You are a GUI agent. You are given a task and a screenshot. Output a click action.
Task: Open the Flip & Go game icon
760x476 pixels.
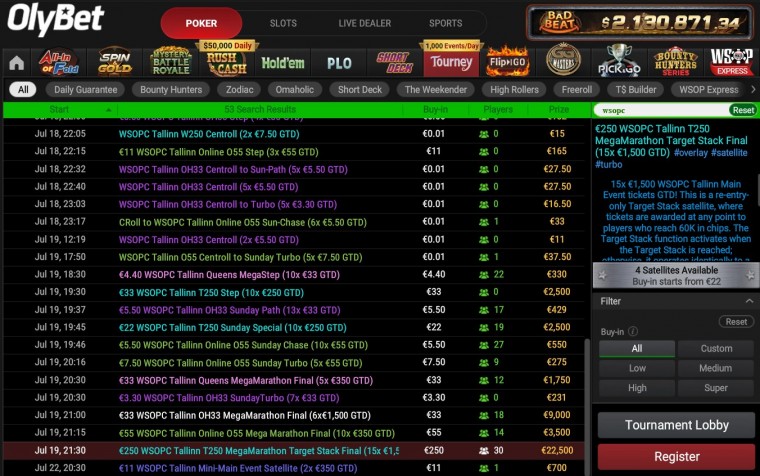coord(507,63)
